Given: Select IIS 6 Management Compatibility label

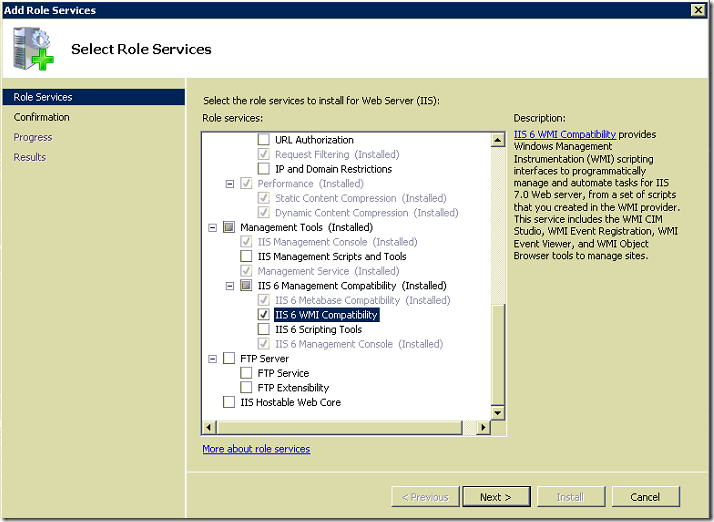Looking at the screenshot, I should coord(352,286).
